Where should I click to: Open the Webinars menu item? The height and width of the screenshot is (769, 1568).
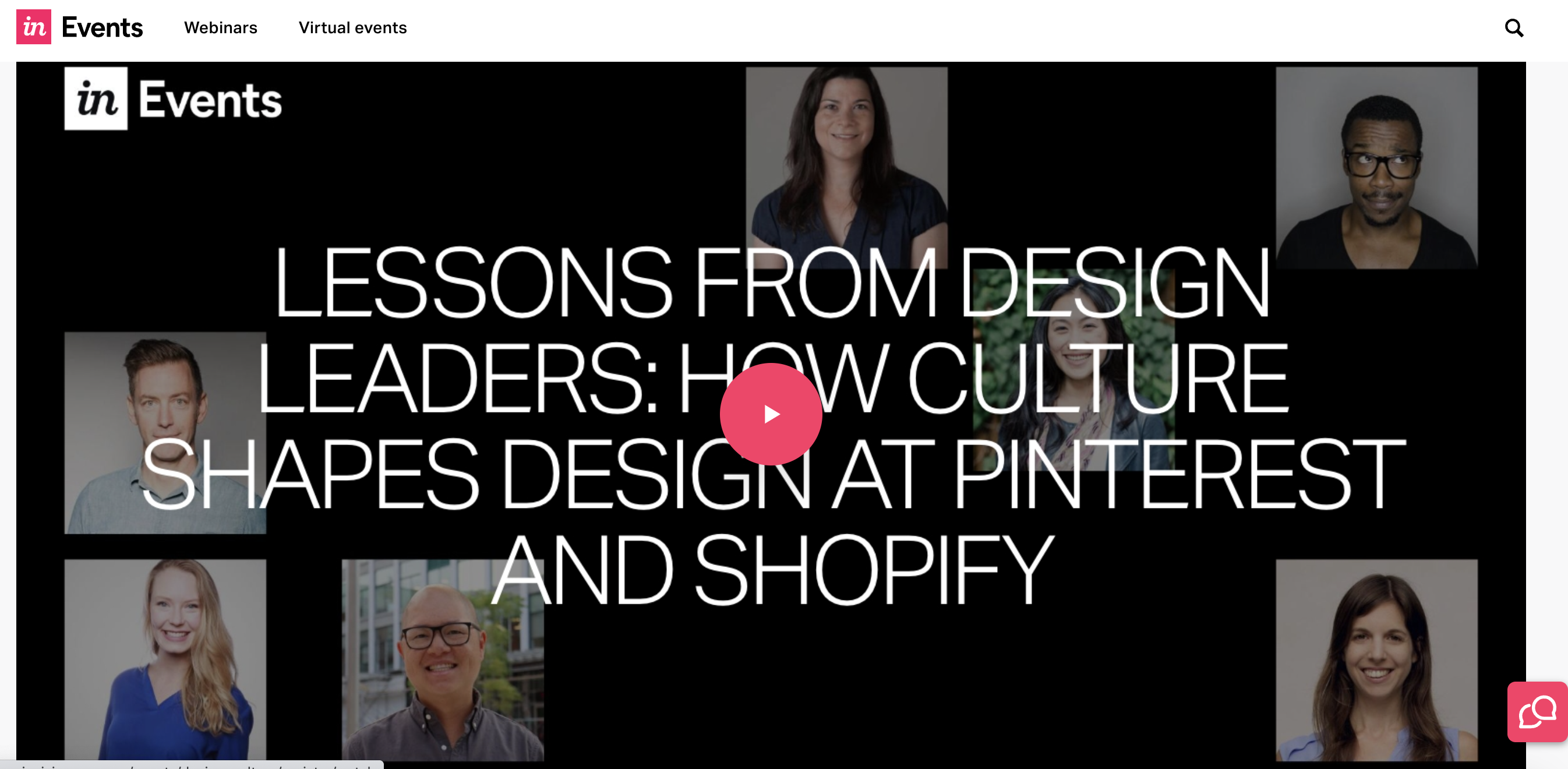[220, 28]
